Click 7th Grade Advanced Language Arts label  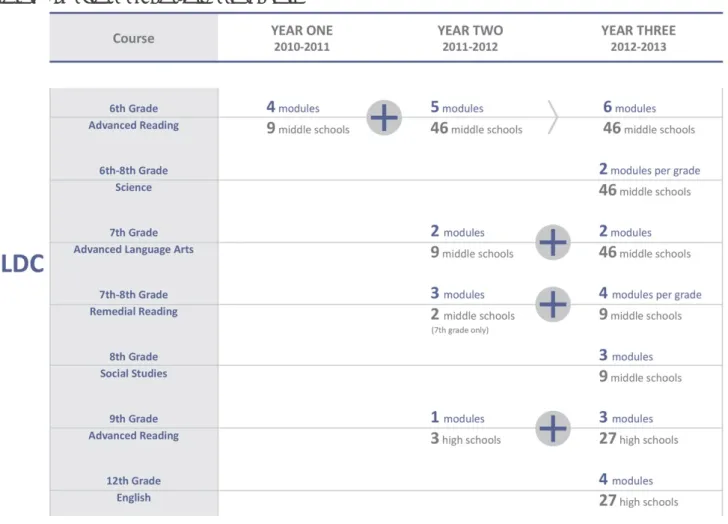click(134, 241)
